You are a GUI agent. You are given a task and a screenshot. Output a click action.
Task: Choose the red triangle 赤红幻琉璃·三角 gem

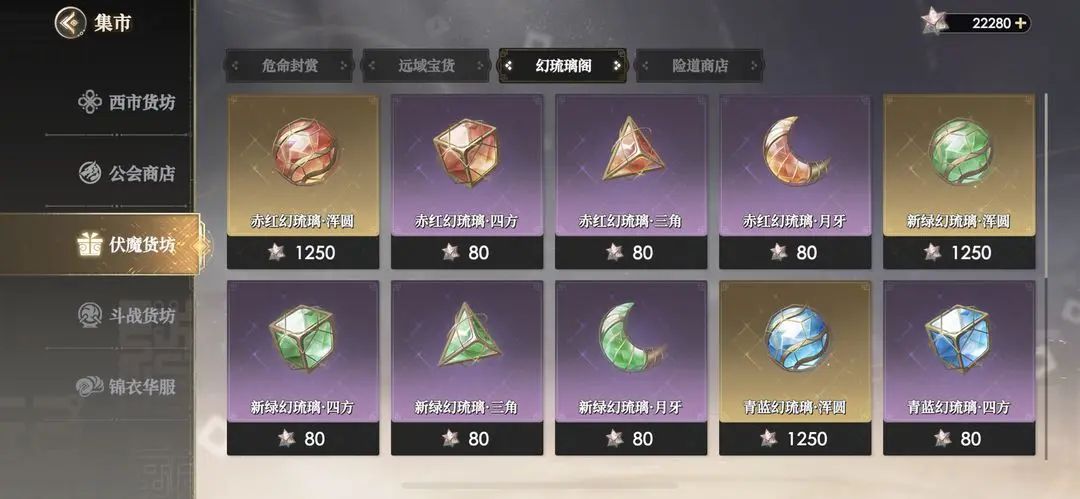631,181
